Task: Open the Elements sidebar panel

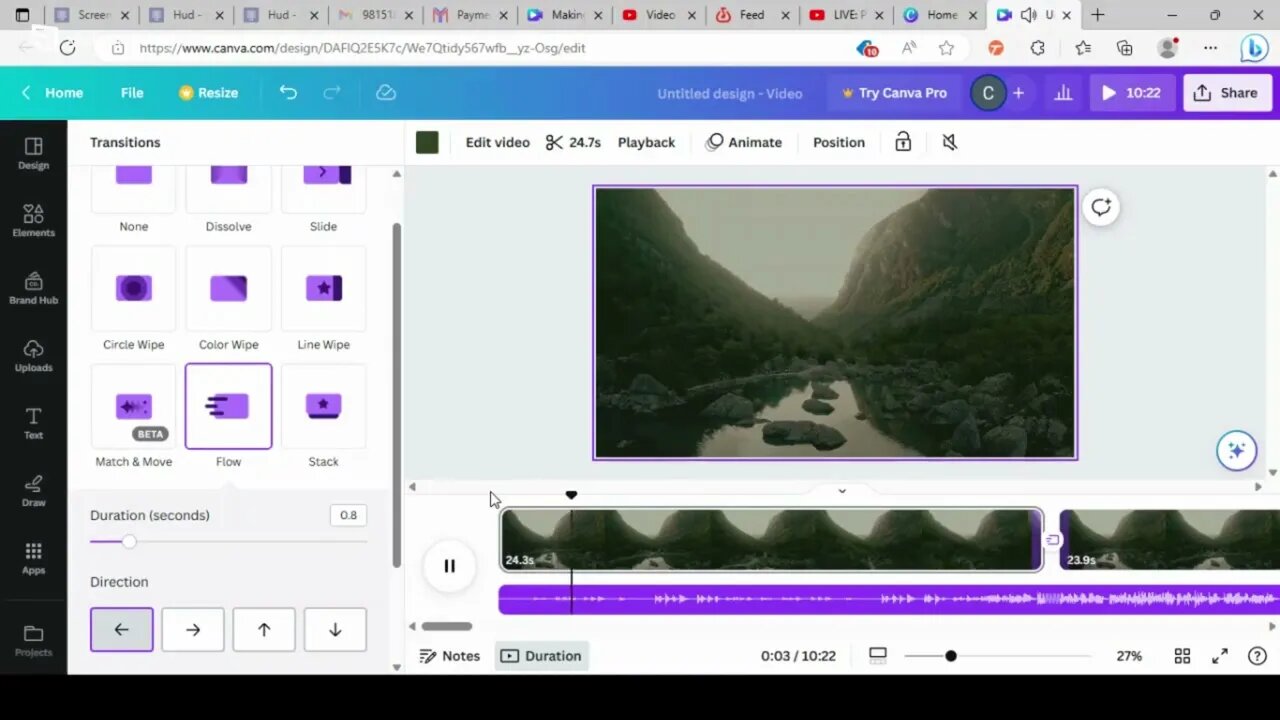Action: 33,221
